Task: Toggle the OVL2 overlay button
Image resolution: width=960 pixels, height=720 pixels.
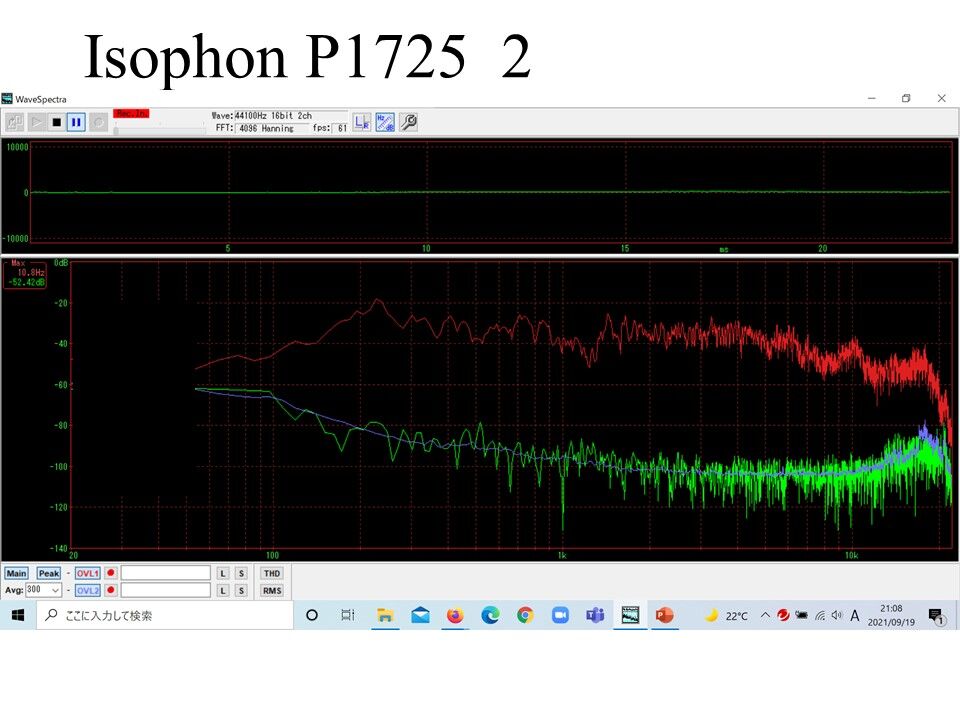Action: [88, 591]
